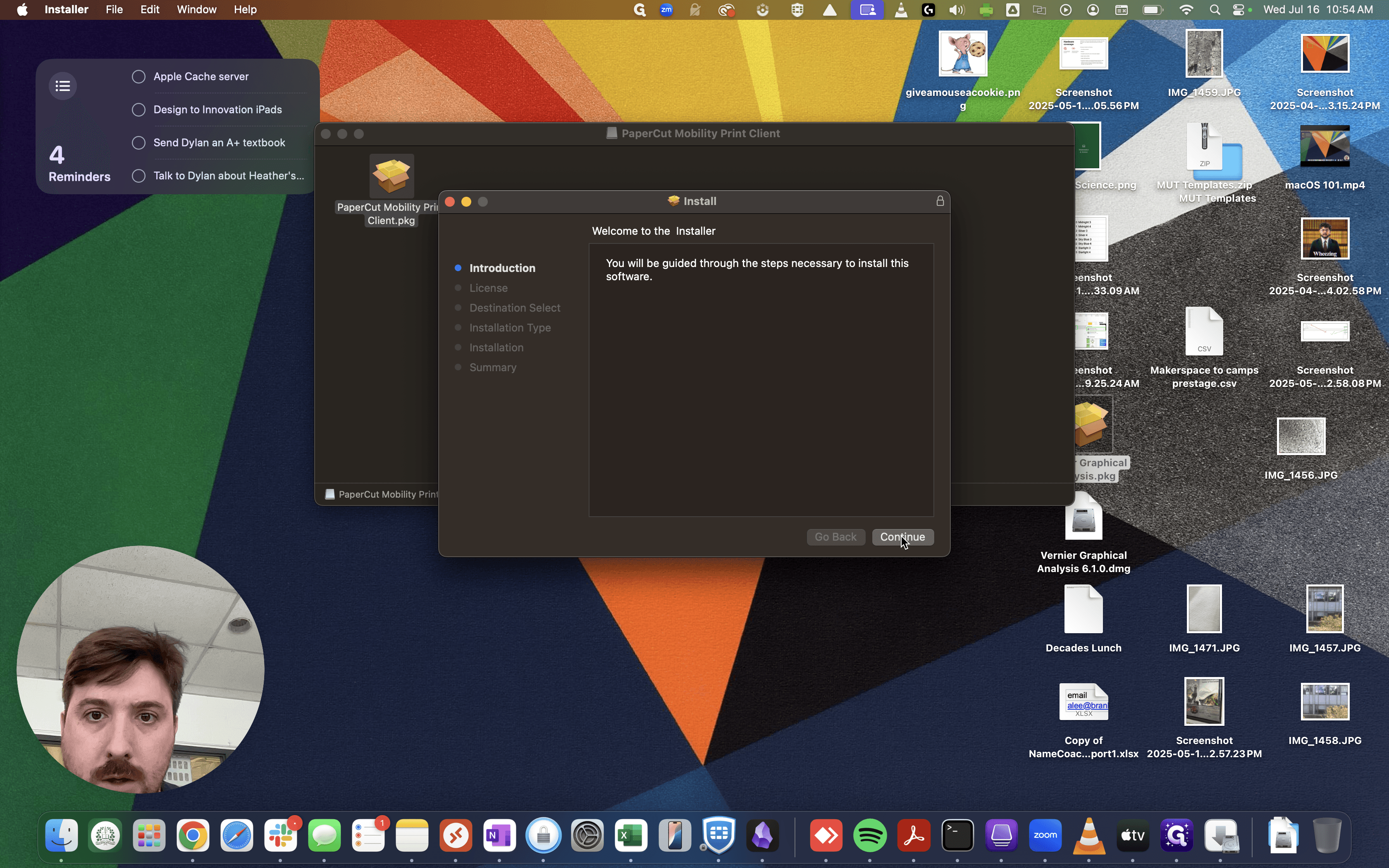Click the Installer app icon in Dock
1389x868 pixels.
[x=1222, y=835]
